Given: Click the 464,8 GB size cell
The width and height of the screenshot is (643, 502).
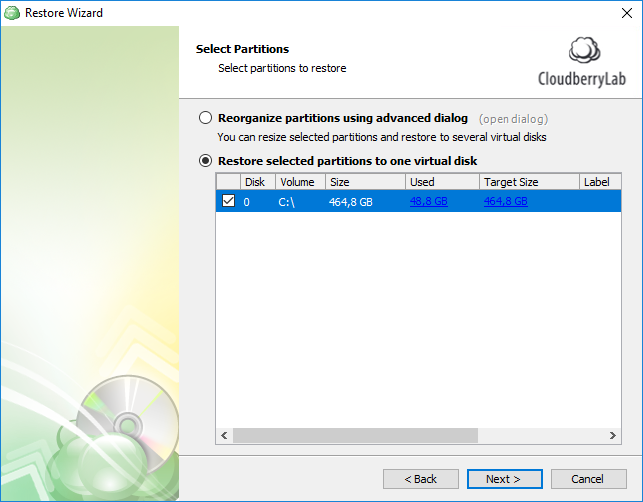Looking at the screenshot, I should (x=351, y=202).
